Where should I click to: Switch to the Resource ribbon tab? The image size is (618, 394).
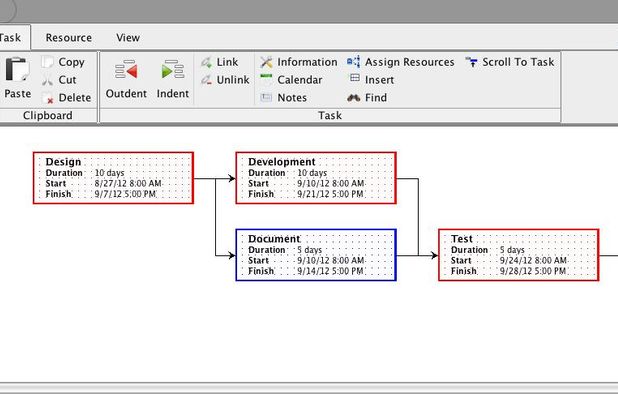click(69, 38)
